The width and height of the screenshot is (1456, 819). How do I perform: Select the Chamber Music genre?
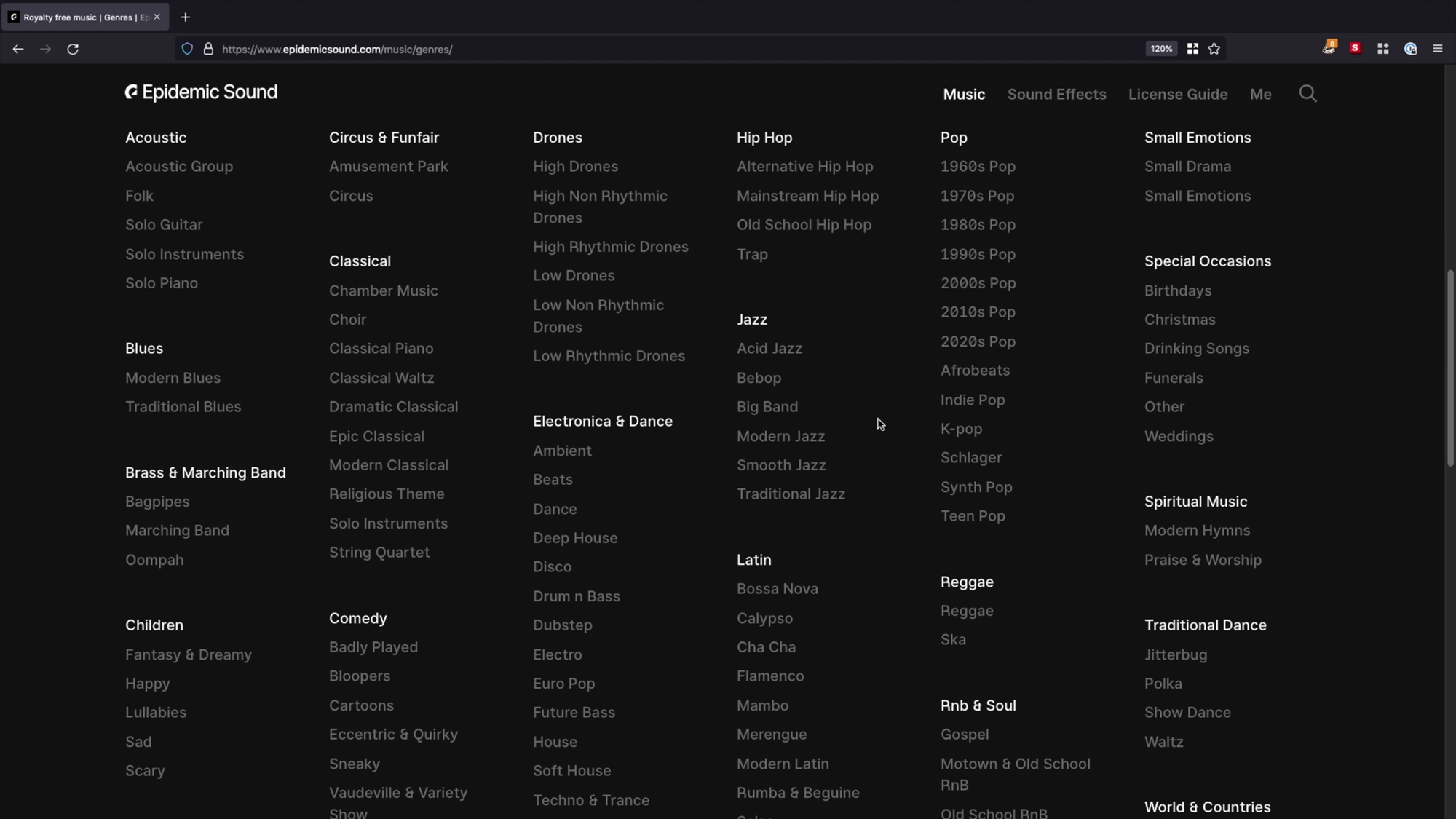pyautogui.click(x=384, y=290)
